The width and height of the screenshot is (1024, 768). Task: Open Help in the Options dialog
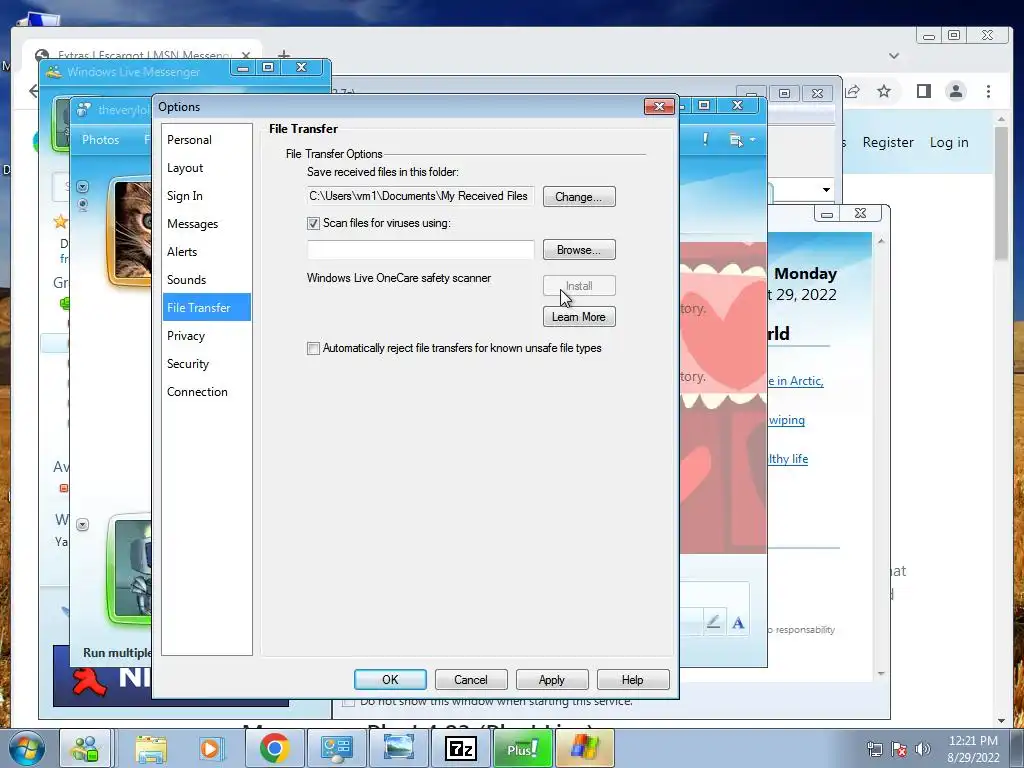coord(633,680)
